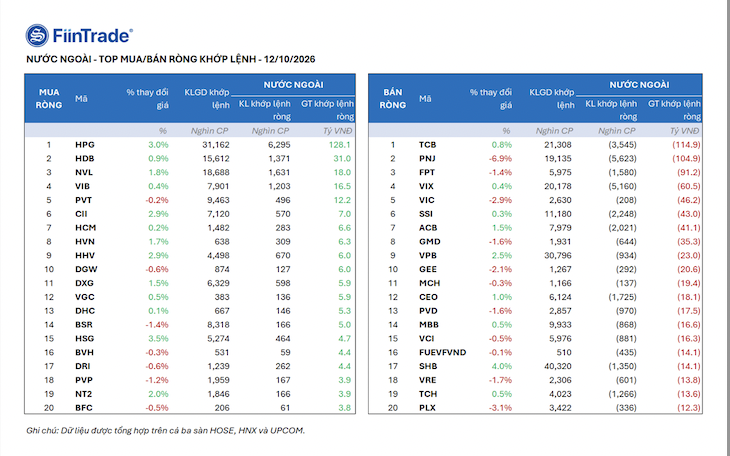Click NƯỚC NGOÀI header in net sell table
Viewport: 730px width, 456px height.
click(639, 85)
